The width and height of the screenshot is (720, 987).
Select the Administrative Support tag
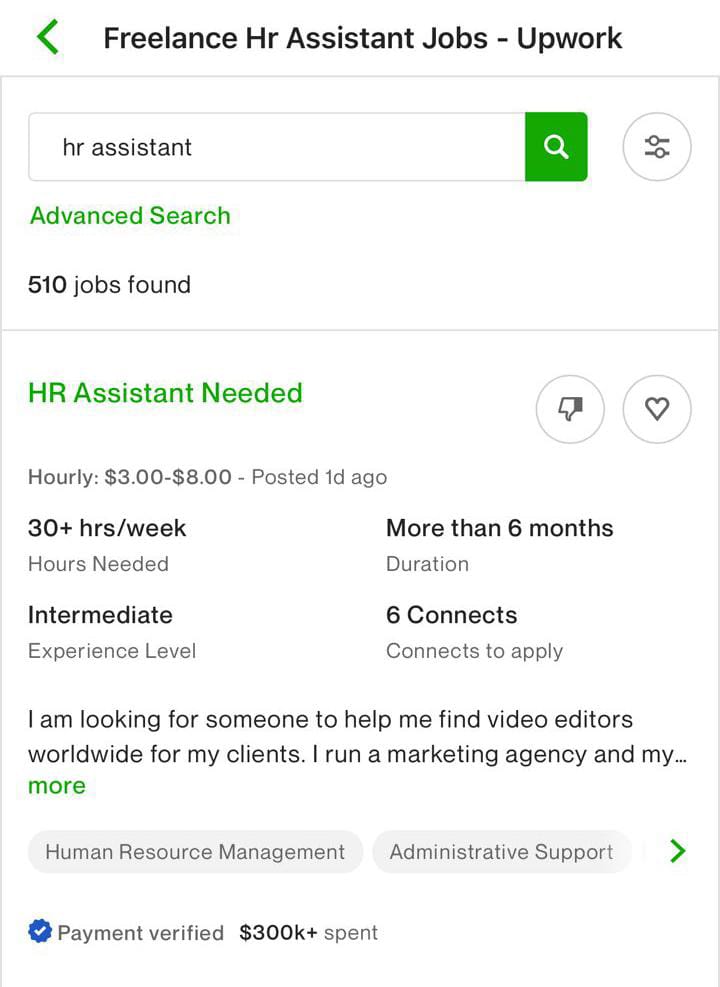(501, 852)
